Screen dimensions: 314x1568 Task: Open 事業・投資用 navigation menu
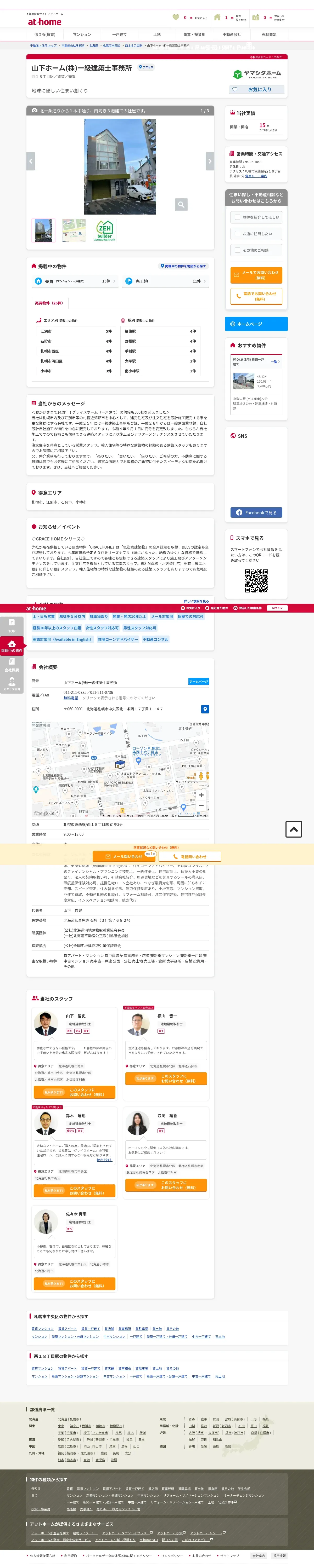pyautogui.click(x=194, y=35)
